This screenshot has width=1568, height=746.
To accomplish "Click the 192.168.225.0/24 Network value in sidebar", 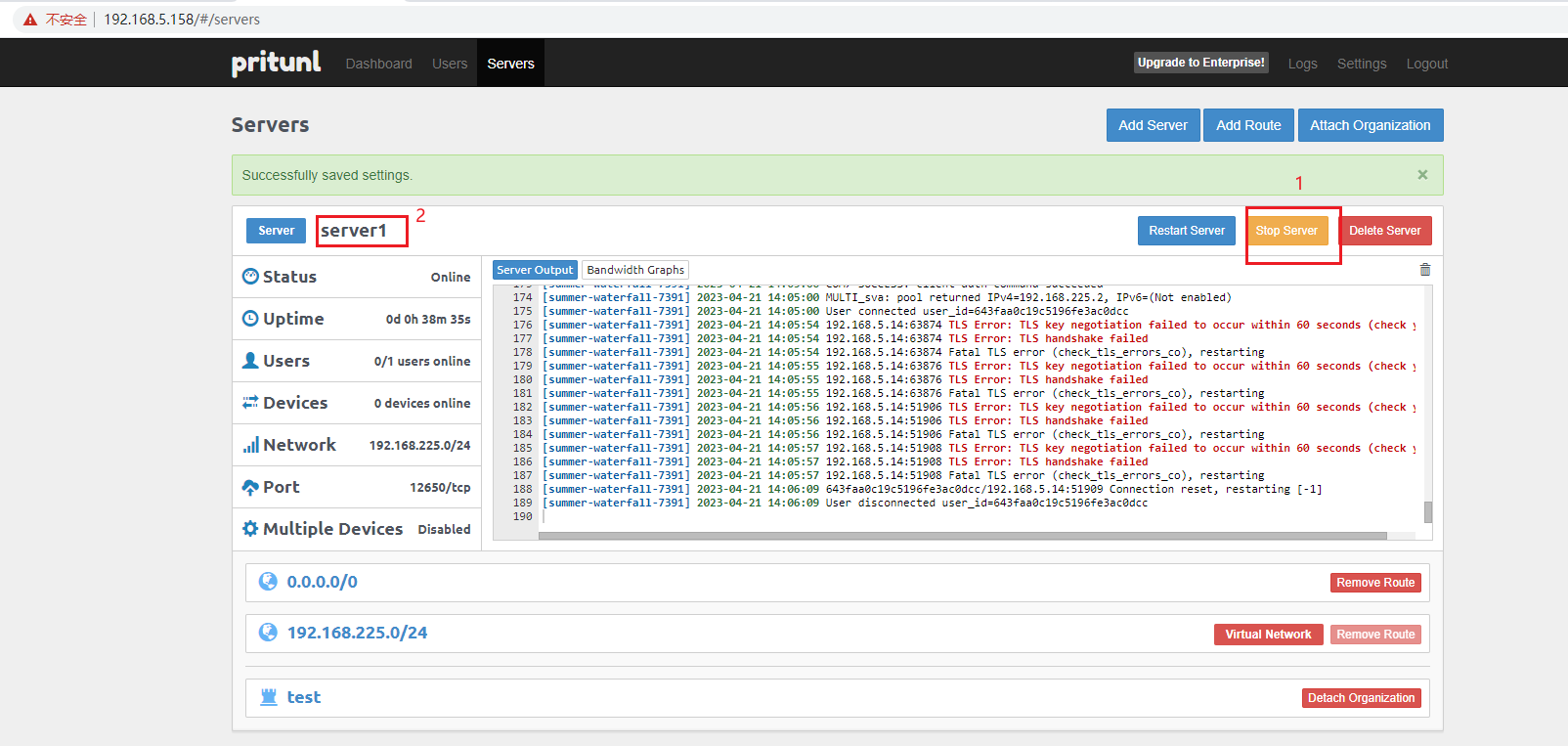I will point(419,445).
